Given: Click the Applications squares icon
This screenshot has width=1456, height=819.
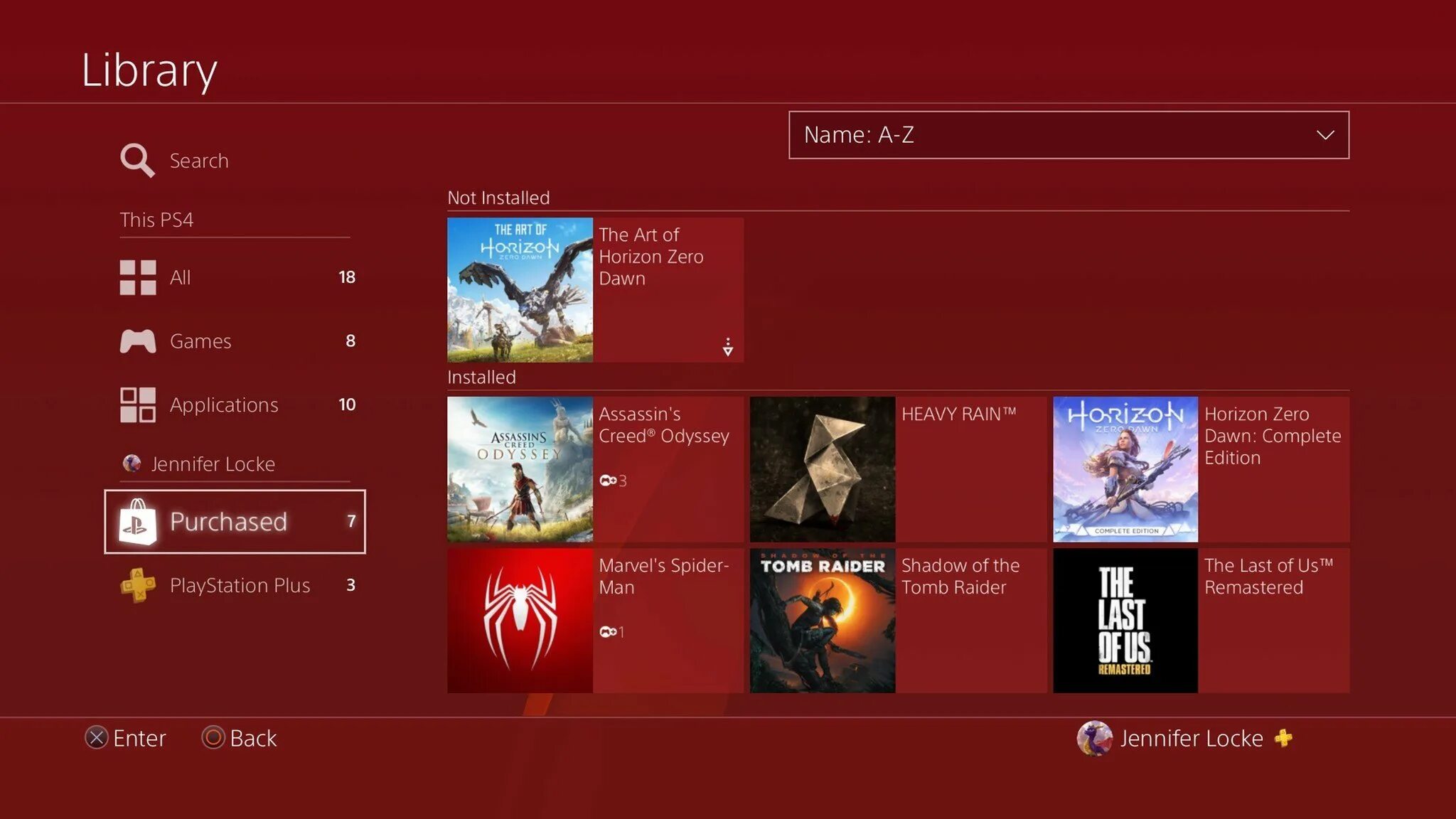Looking at the screenshot, I should [137, 405].
